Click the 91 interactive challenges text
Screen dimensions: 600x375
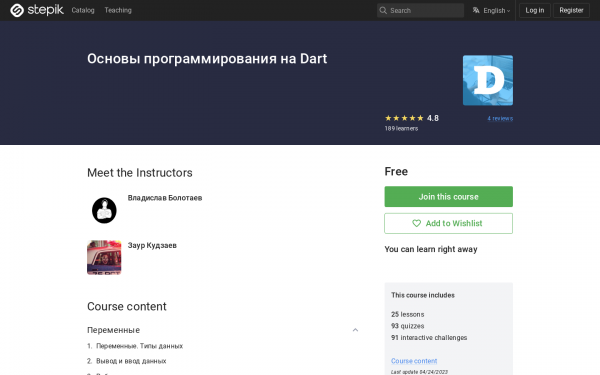coord(429,338)
